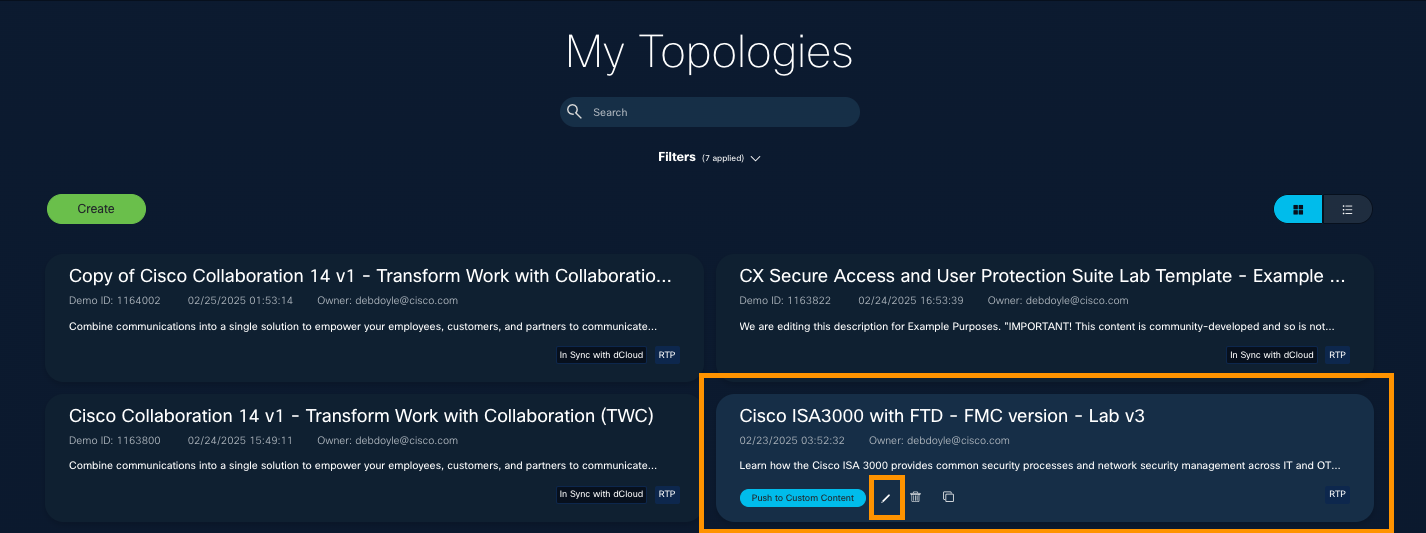This screenshot has width=1426, height=533.
Task: Click the duplicate copy icon on Cisco ISA3000 card
Action: 948,497
